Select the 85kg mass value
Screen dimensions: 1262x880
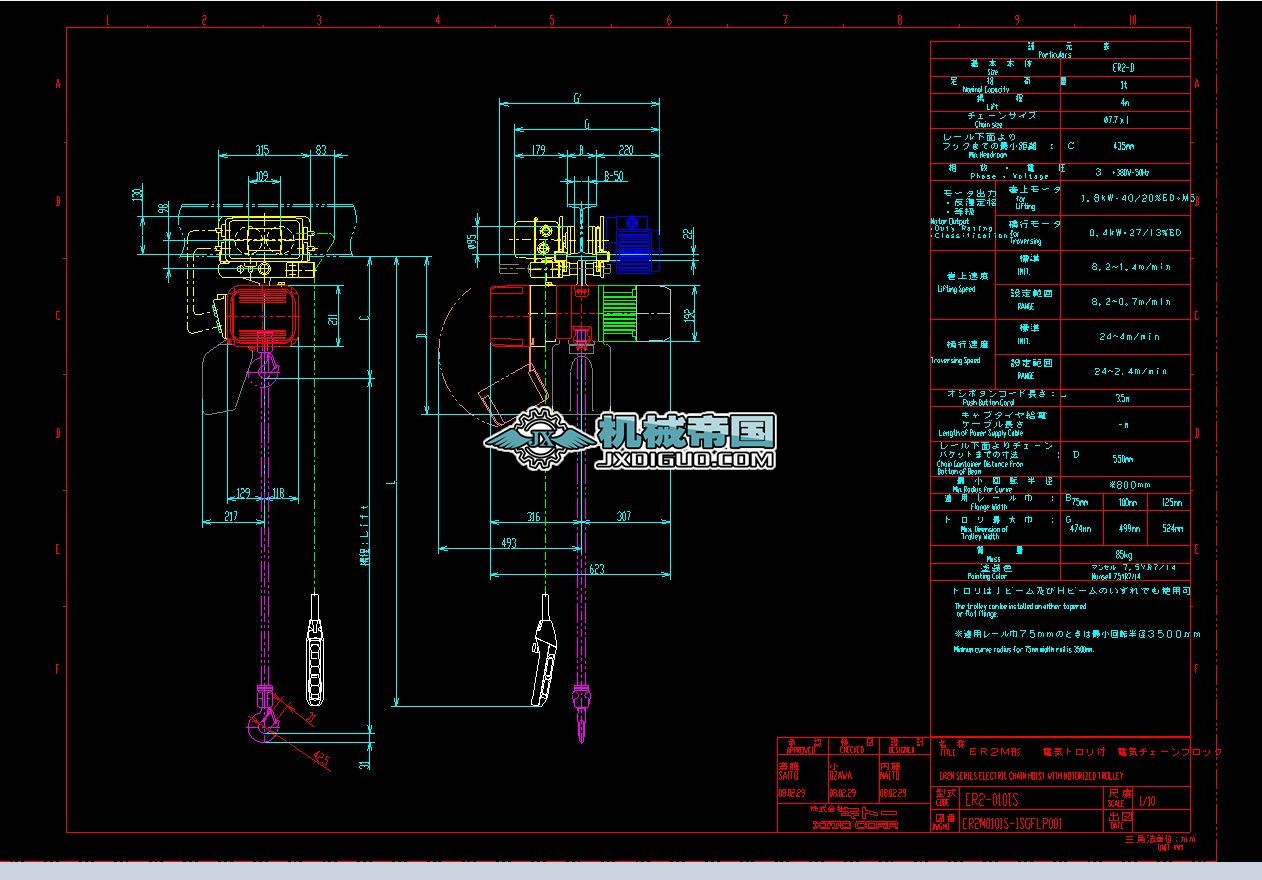tap(1123, 554)
